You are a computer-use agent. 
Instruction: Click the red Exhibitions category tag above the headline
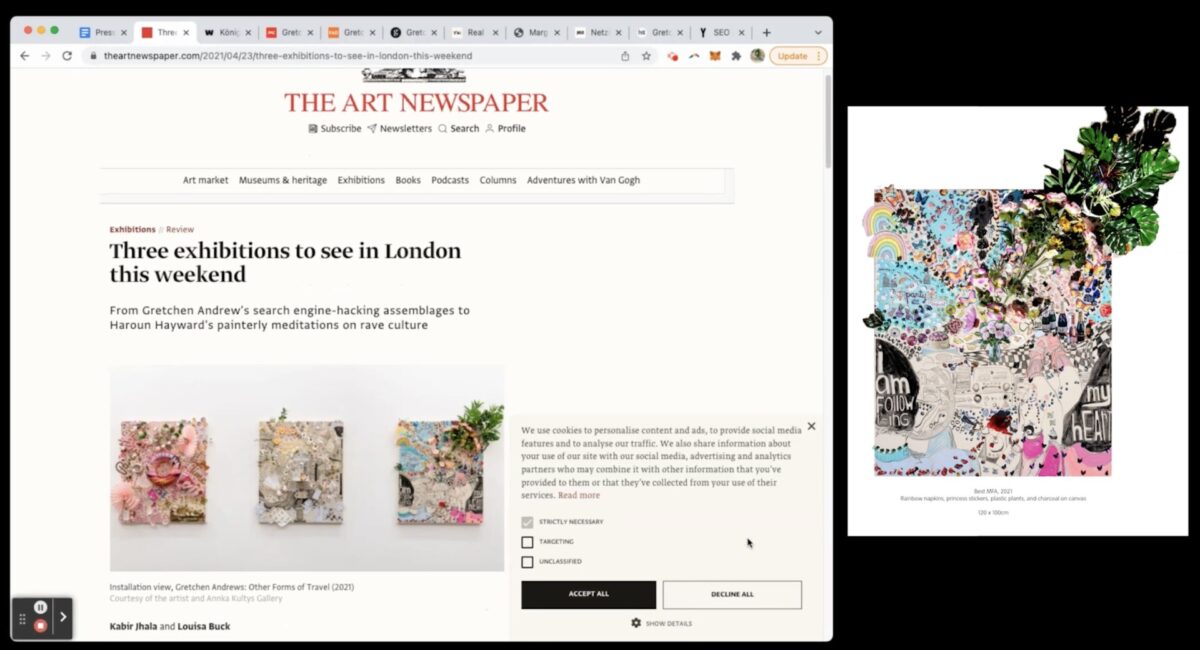click(133, 230)
